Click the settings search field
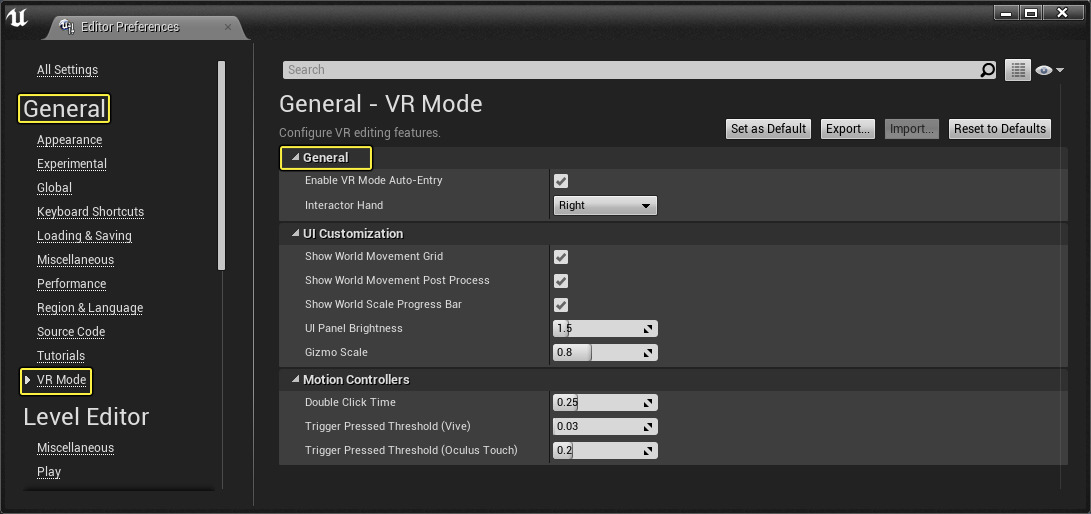 coord(630,70)
